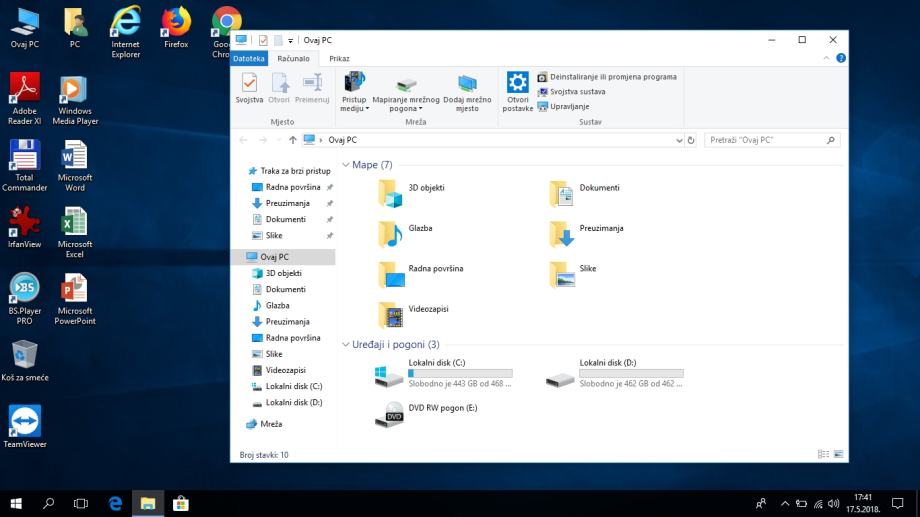Collapse the Mape (7) group
Screen dimensions: 920x517
(346, 165)
